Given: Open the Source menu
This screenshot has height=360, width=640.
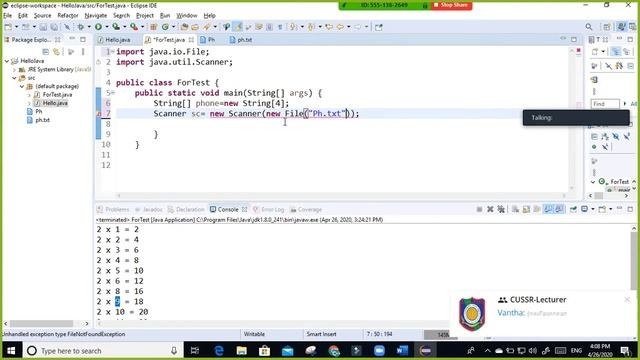Looking at the screenshot, I should click(x=42, y=16).
